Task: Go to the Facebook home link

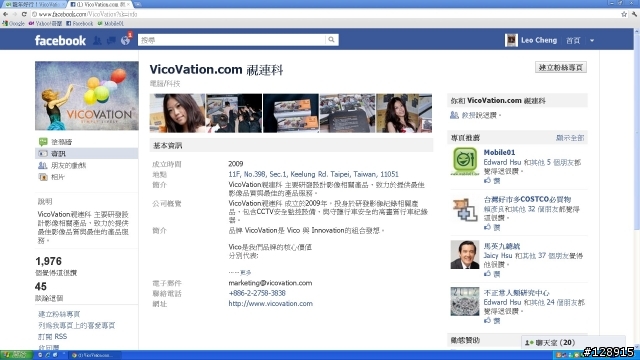Action: tap(573, 40)
